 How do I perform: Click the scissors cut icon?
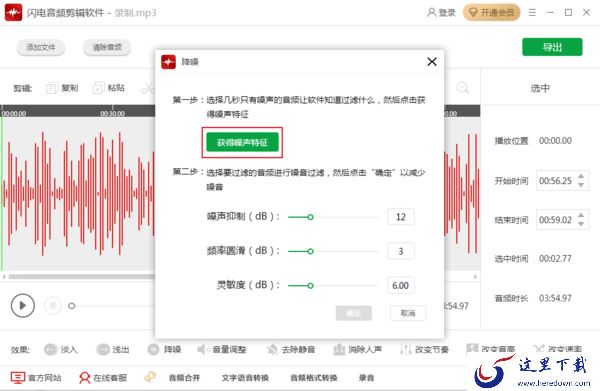point(147,88)
